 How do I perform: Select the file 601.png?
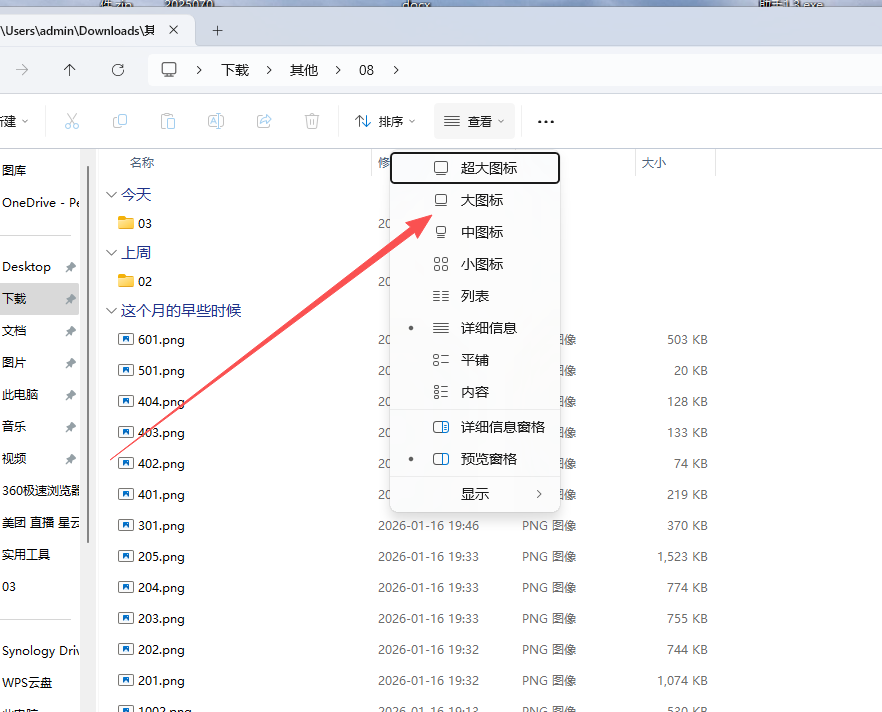[161, 340]
